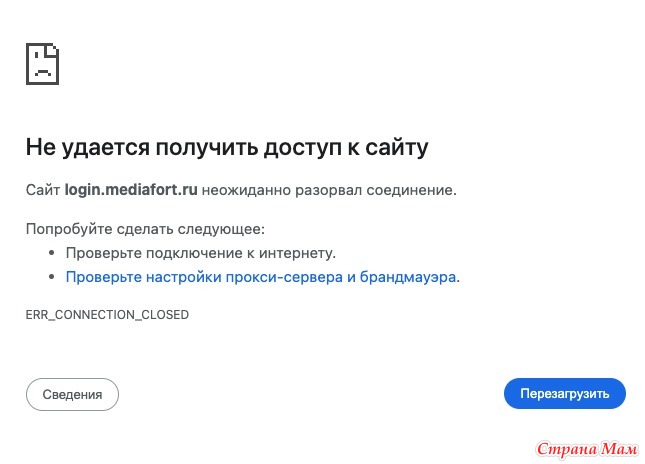
Task: Click the text Проверьте подключение к интернету
Action: [x=201, y=253]
